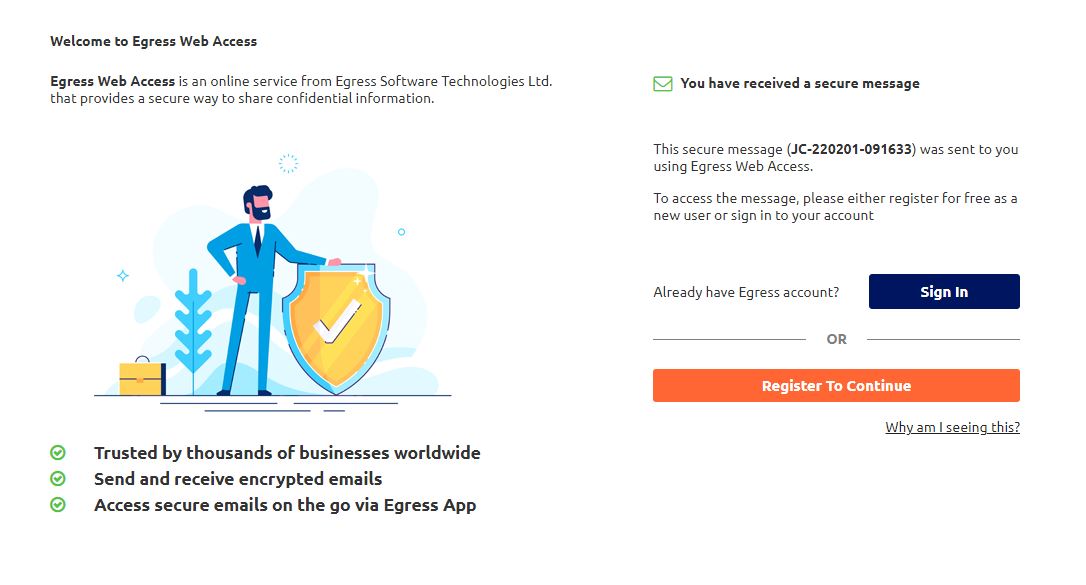Click the yellow briefcase in the illustration
Screen dimensions: 1086x585
(142, 377)
